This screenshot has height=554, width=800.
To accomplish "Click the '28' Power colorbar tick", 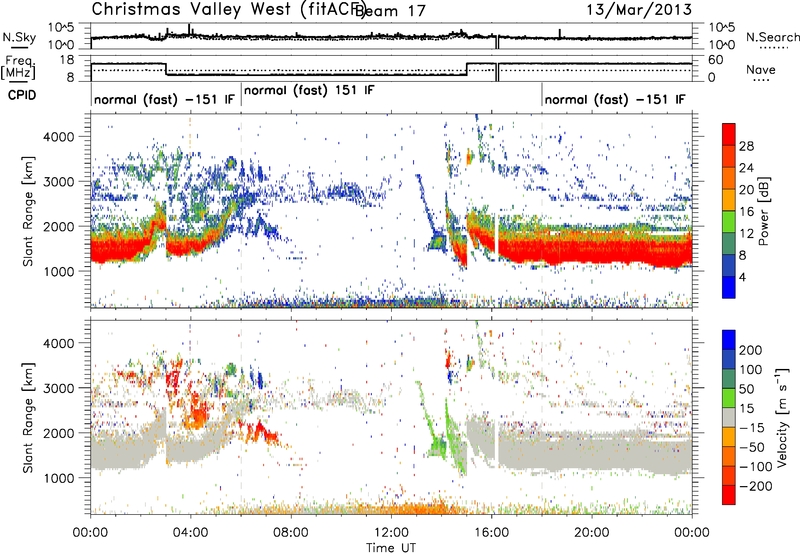I will [746, 146].
